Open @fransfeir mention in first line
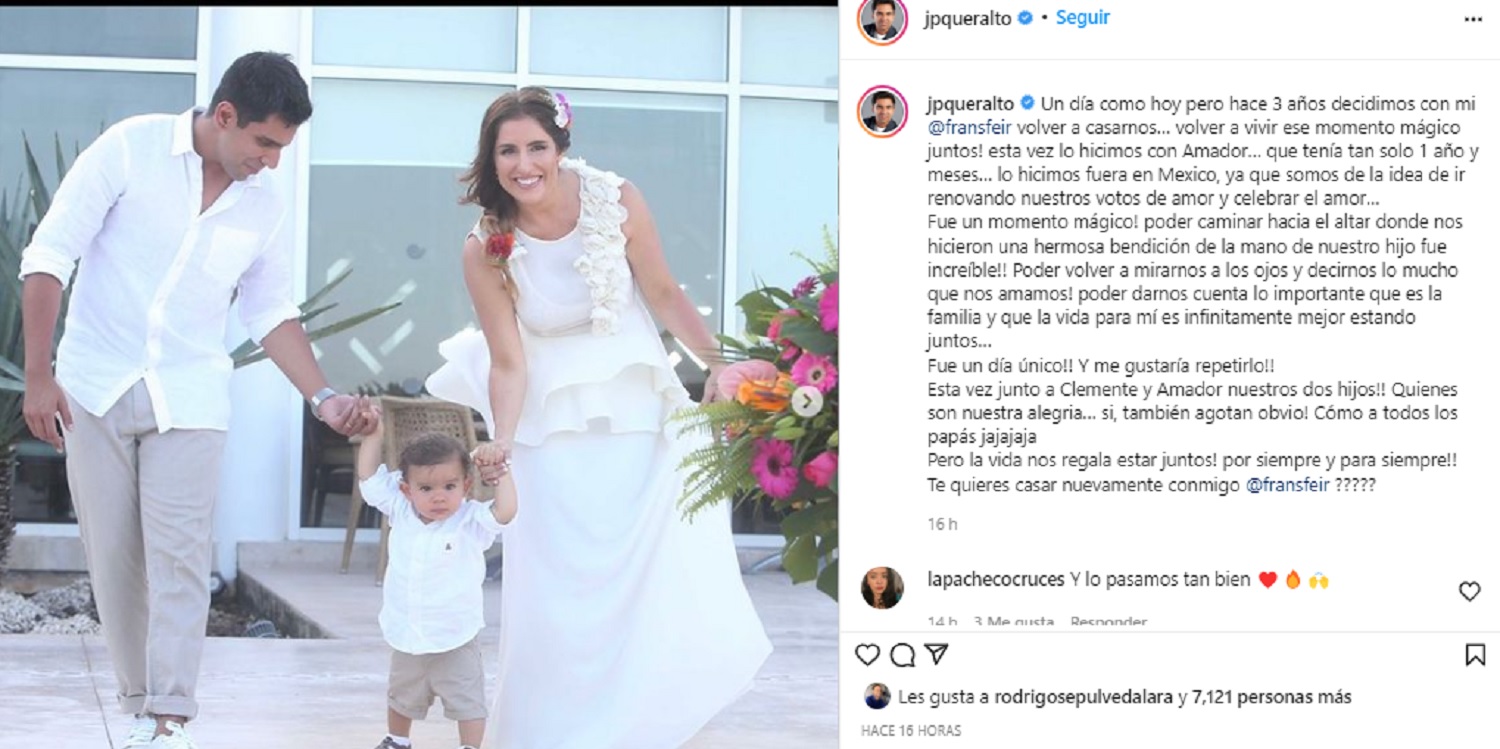Image resolution: width=1500 pixels, height=749 pixels. pyautogui.click(x=969, y=128)
